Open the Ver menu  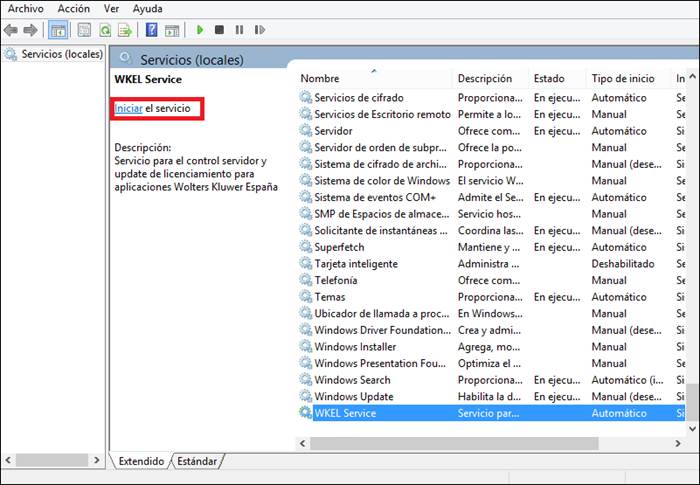(x=112, y=8)
